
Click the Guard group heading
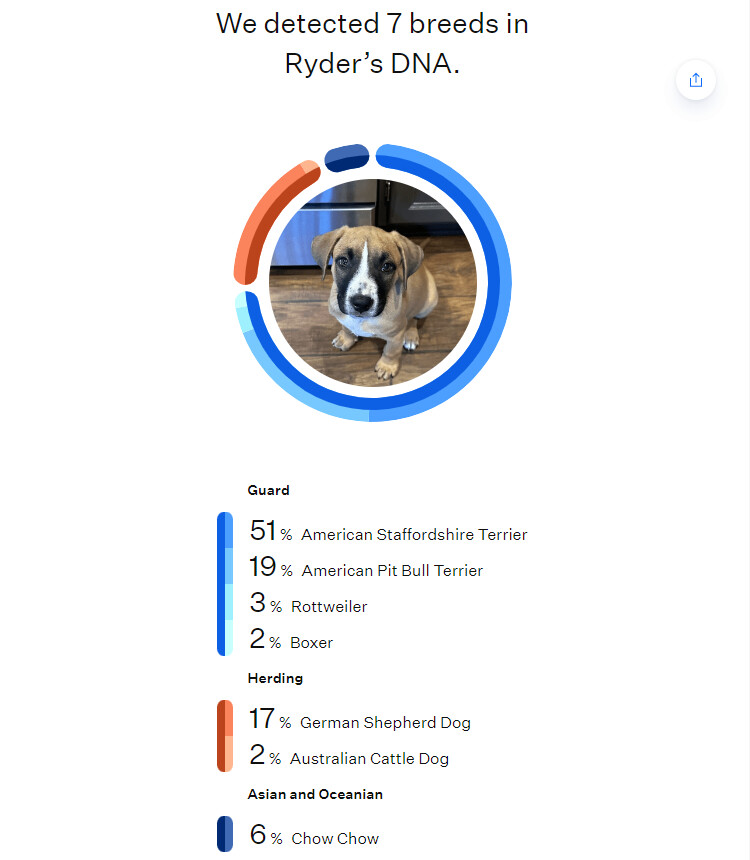point(268,490)
